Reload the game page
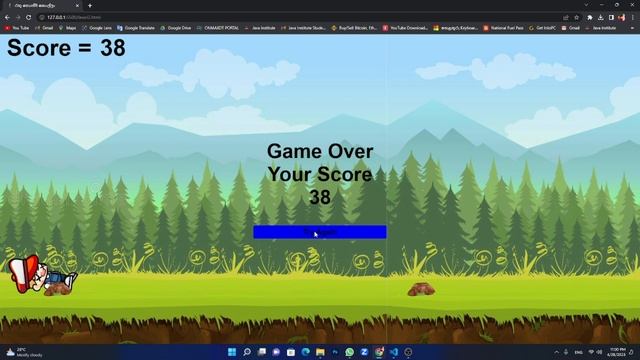 pyautogui.click(x=29, y=18)
